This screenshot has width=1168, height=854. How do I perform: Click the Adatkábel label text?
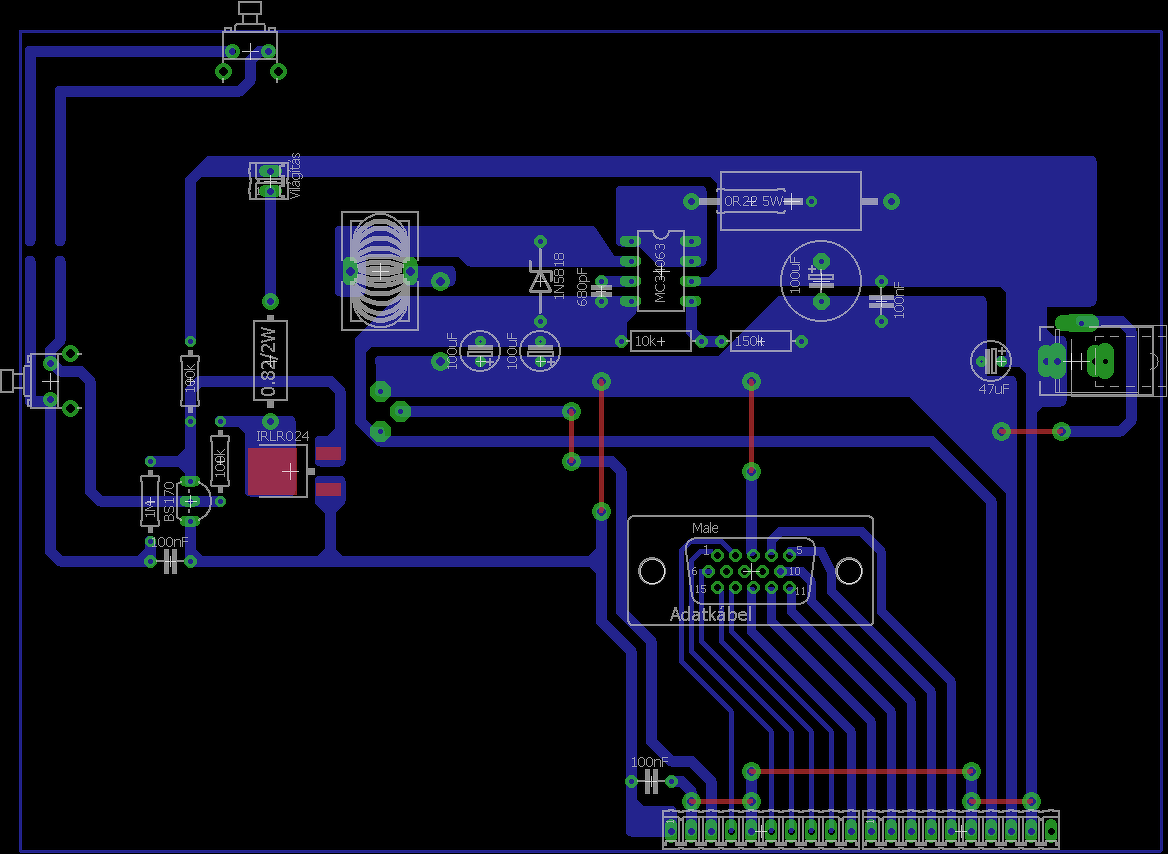711,615
